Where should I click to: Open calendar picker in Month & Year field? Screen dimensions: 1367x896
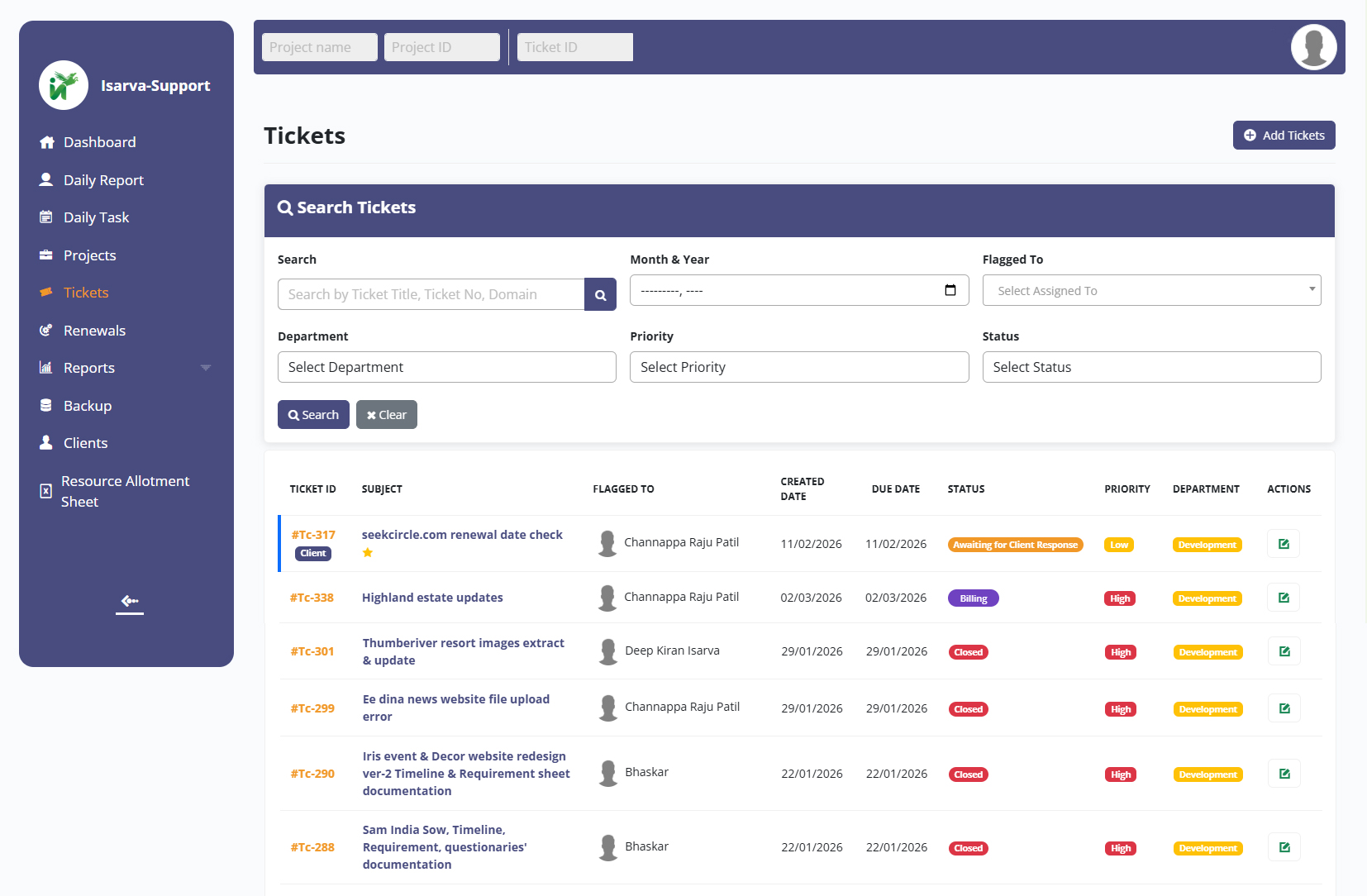point(950,290)
